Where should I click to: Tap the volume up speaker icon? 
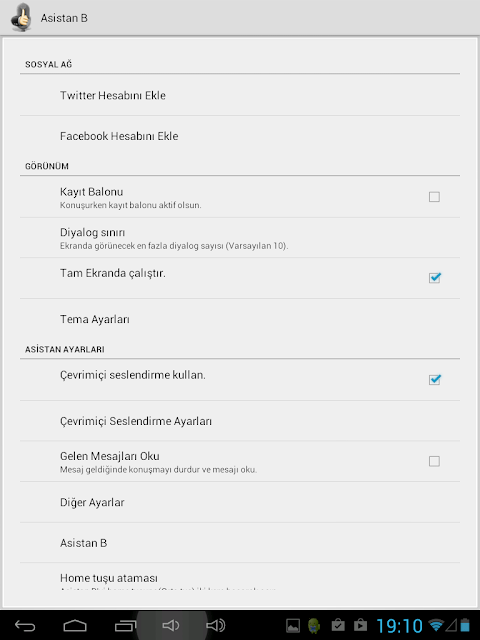(x=216, y=625)
